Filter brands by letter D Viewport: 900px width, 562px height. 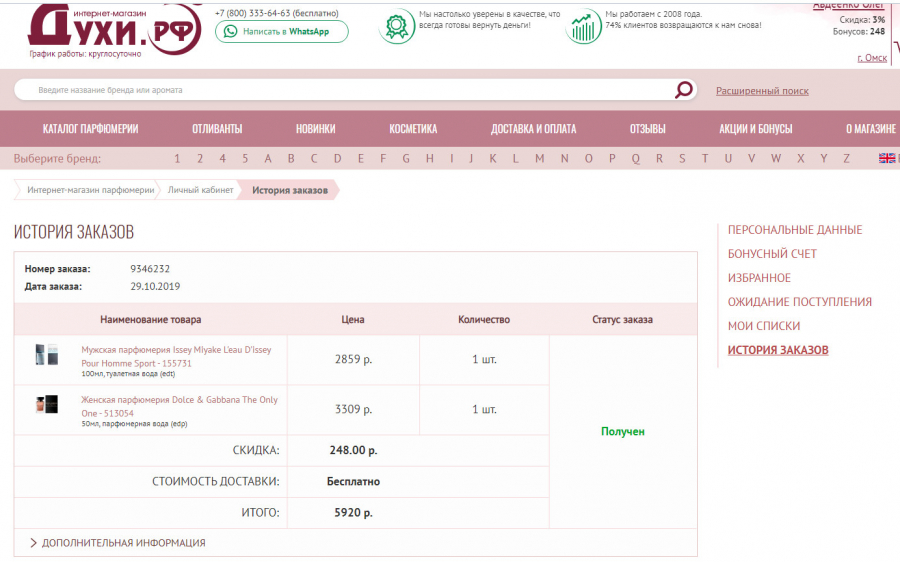338,158
